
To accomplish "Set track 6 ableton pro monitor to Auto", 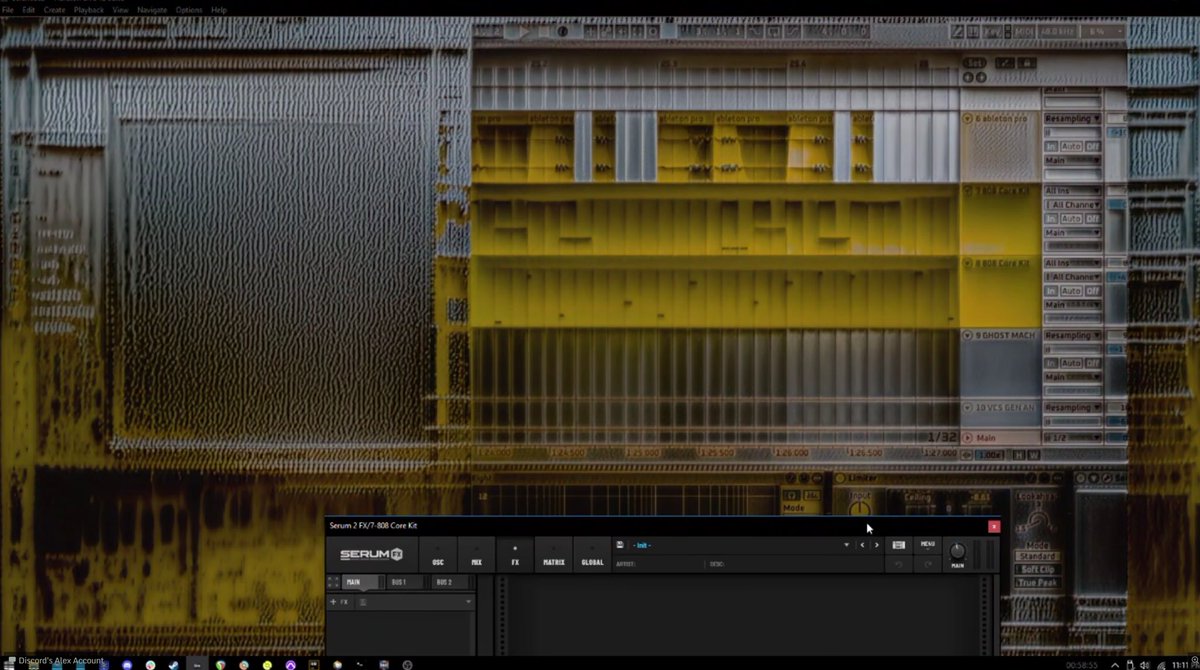I will tap(1071, 147).
